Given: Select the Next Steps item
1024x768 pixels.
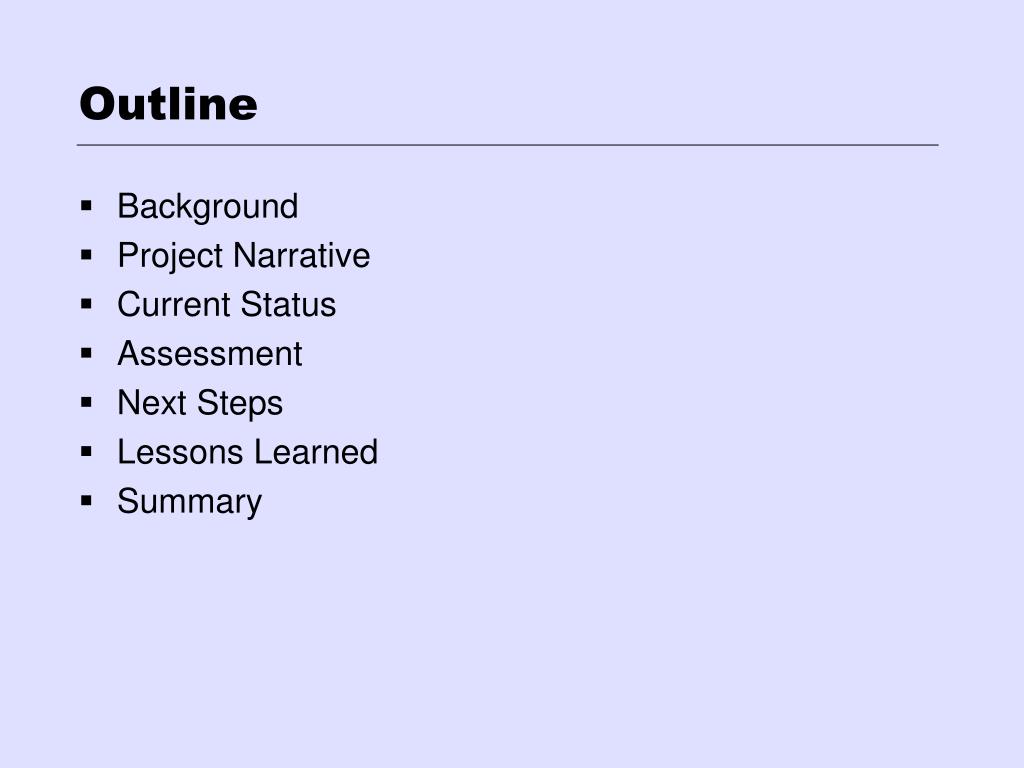Looking at the screenshot, I should [x=200, y=404].
